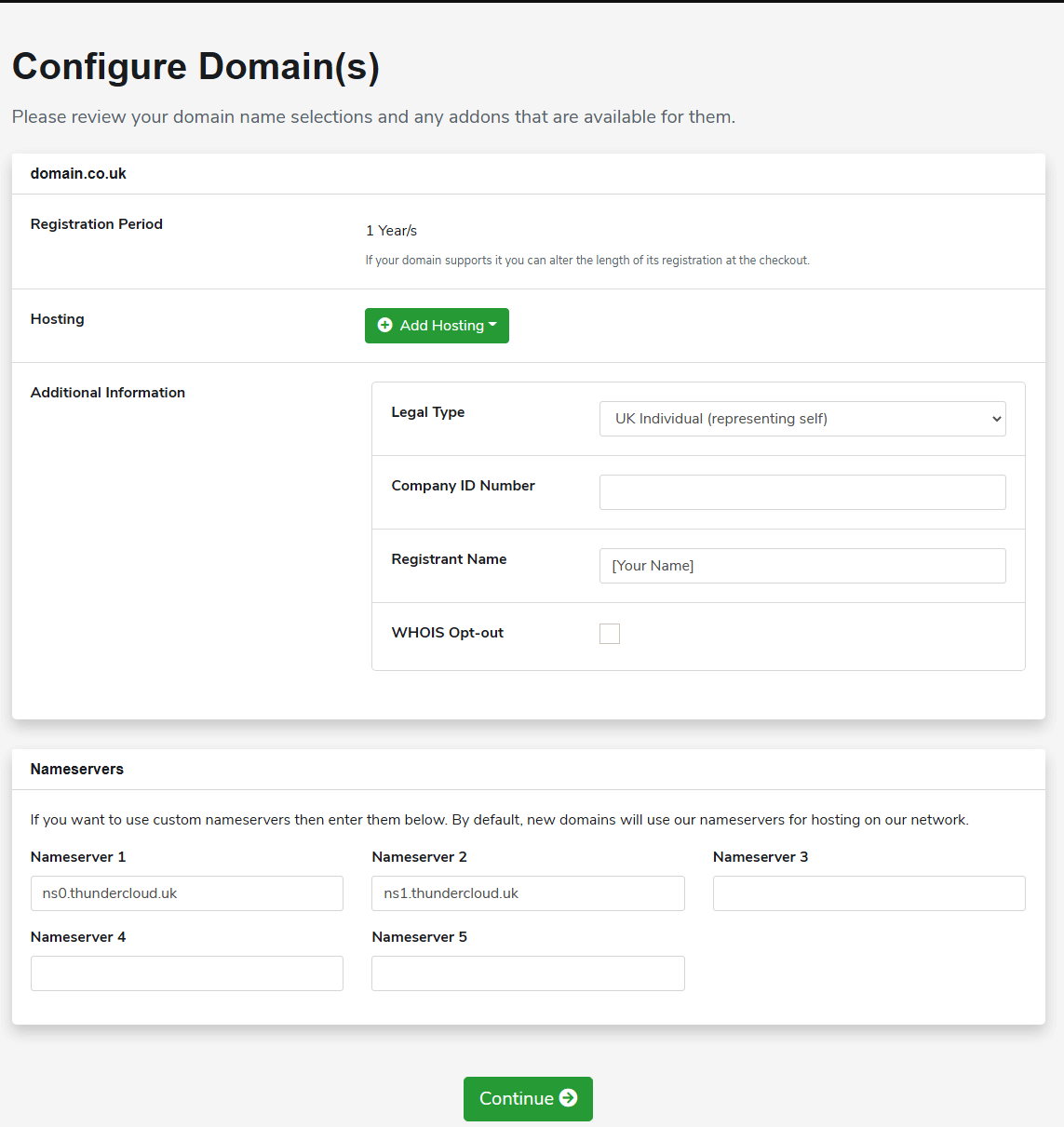Click the Registrant Name input field
This screenshot has width=1064, height=1127.
802,566
